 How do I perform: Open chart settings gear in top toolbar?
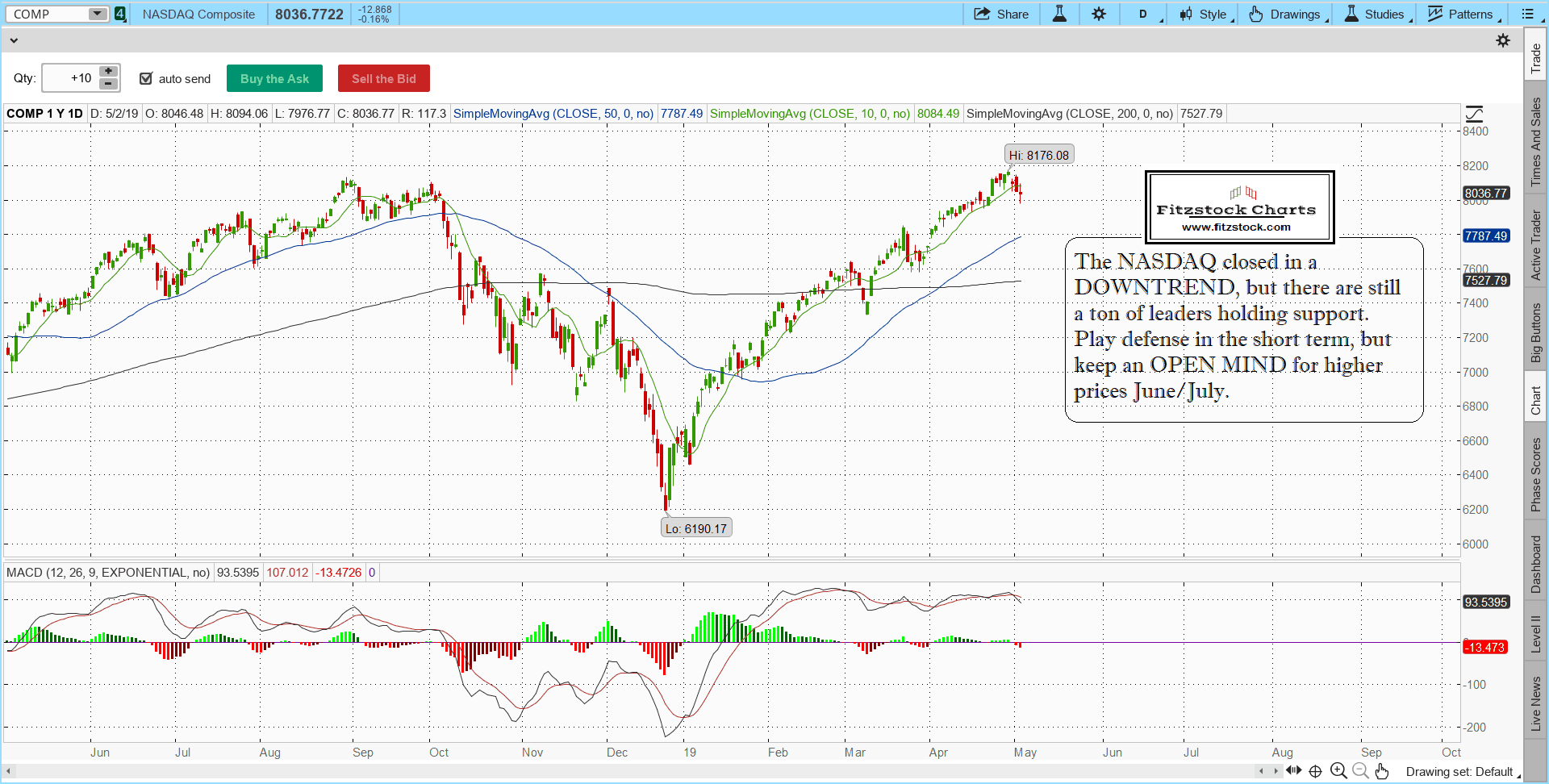point(1099,15)
